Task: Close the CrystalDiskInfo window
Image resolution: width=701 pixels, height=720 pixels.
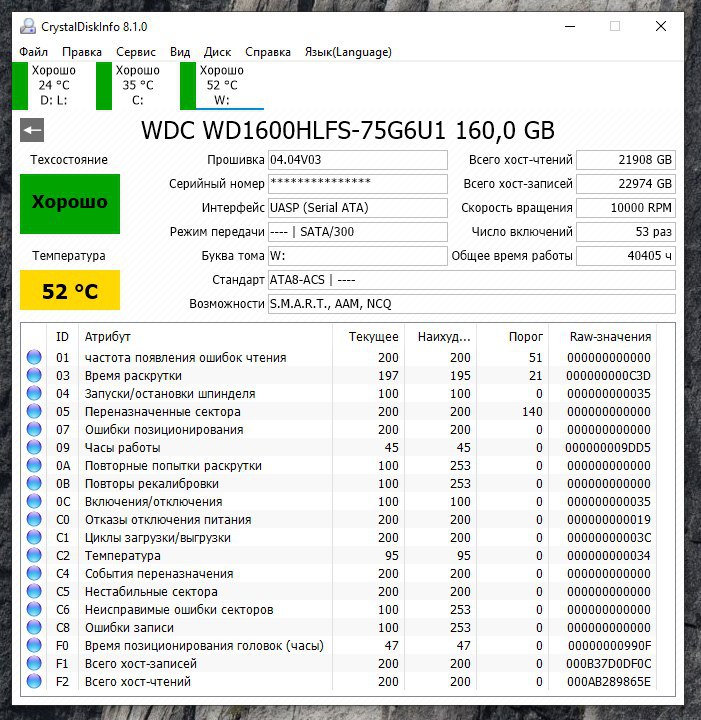Action: pyautogui.click(x=661, y=26)
